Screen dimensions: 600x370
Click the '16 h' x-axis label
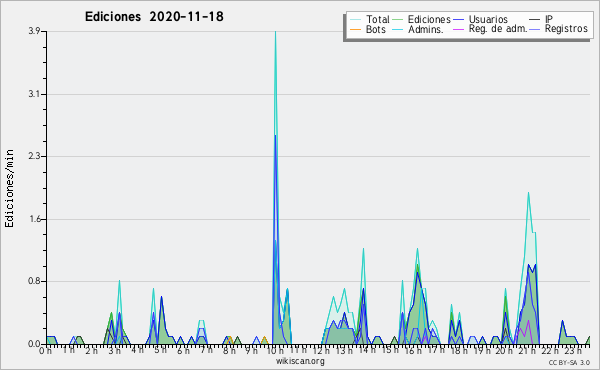[x=412, y=351]
